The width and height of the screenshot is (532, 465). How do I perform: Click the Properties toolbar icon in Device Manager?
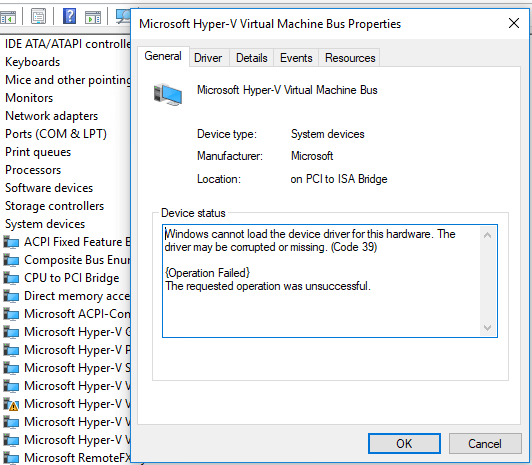pos(38,16)
